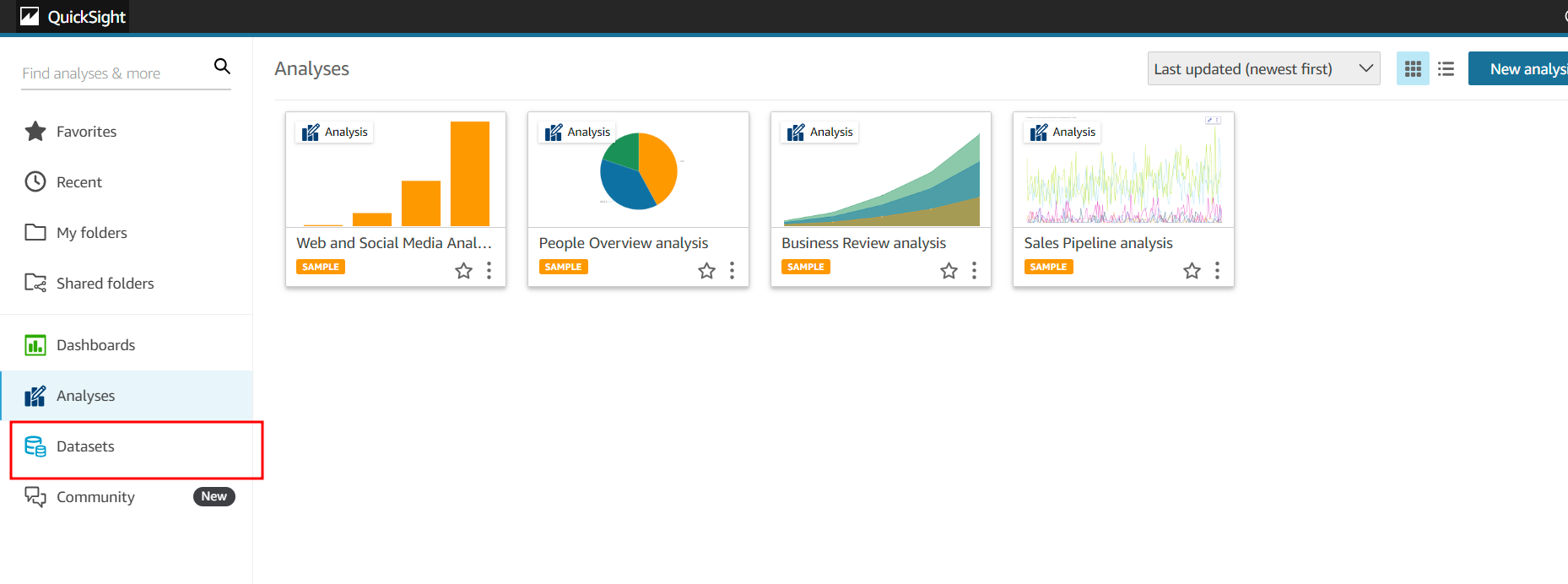
Task: Star the People Overview analysis
Action: [x=706, y=271]
